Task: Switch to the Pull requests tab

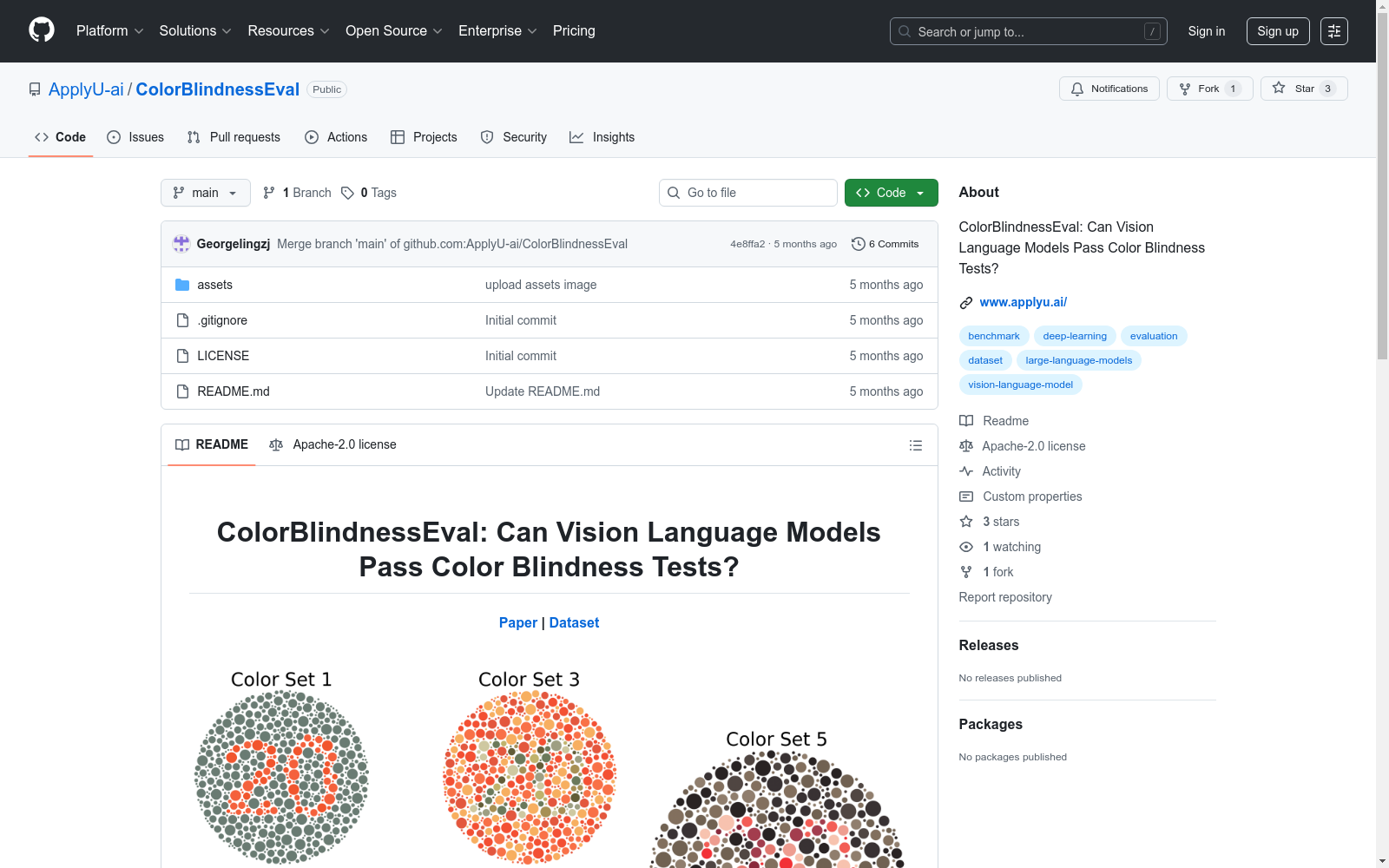Action: point(234,137)
